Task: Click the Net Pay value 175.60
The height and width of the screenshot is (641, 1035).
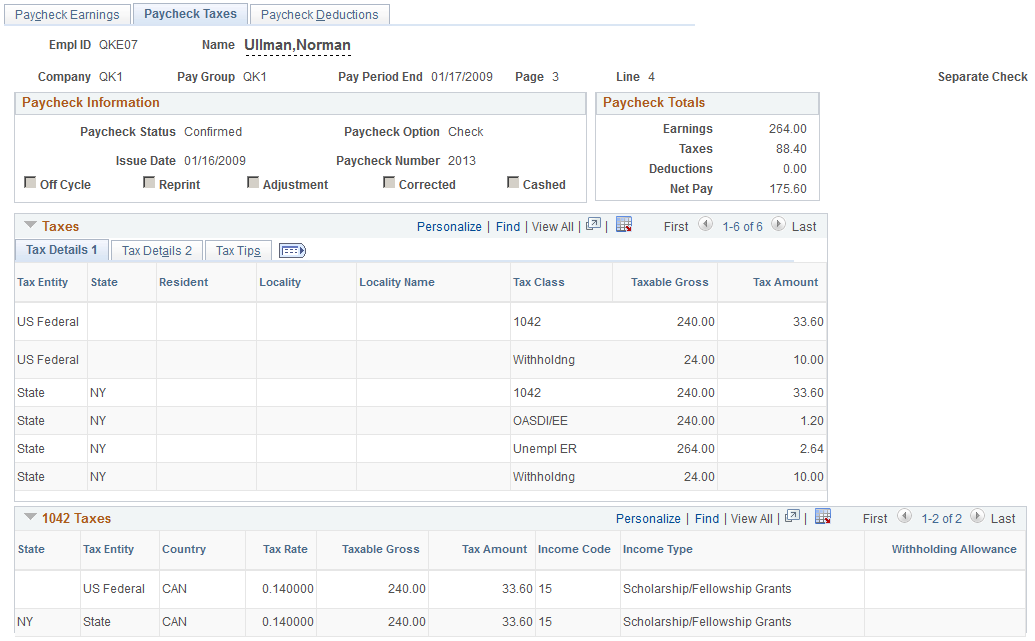Action: (787, 188)
